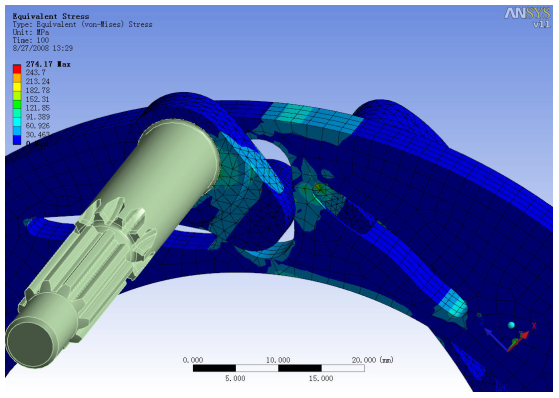Pick the red 274.17 Max legend band
Image resolution: width=559 pixels, height=398 pixels.
pos(17,68)
